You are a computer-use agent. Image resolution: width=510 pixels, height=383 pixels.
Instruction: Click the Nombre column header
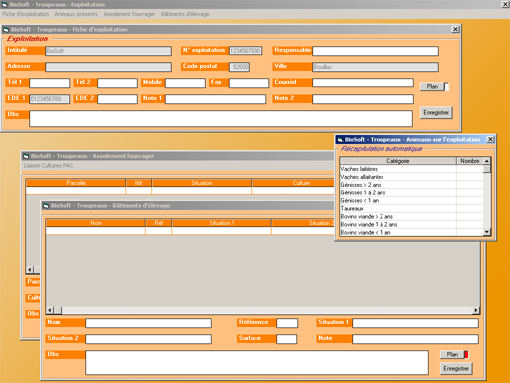pos(470,161)
